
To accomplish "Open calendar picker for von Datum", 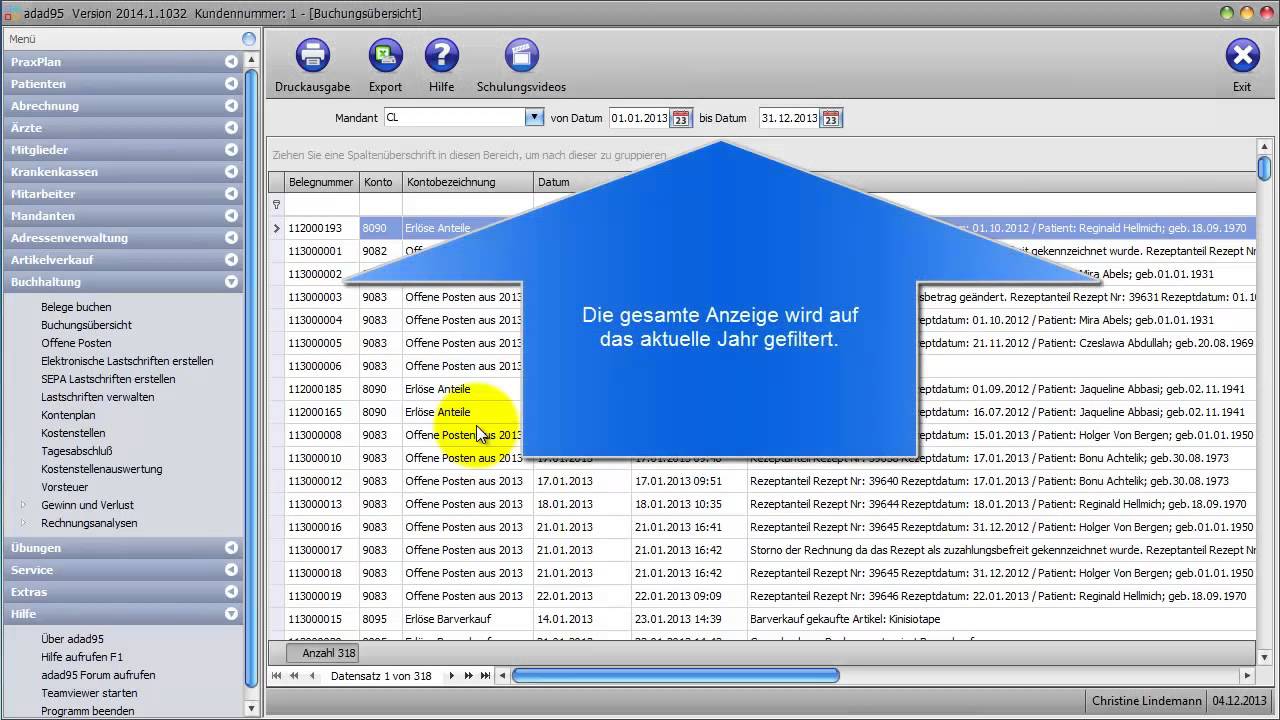I will 680,118.
